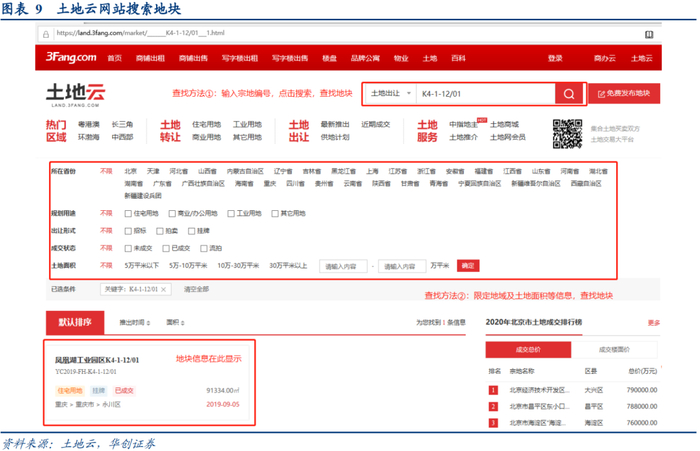Click the 登录 link
This screenshot has width=700, height=451.
point(555,58)
